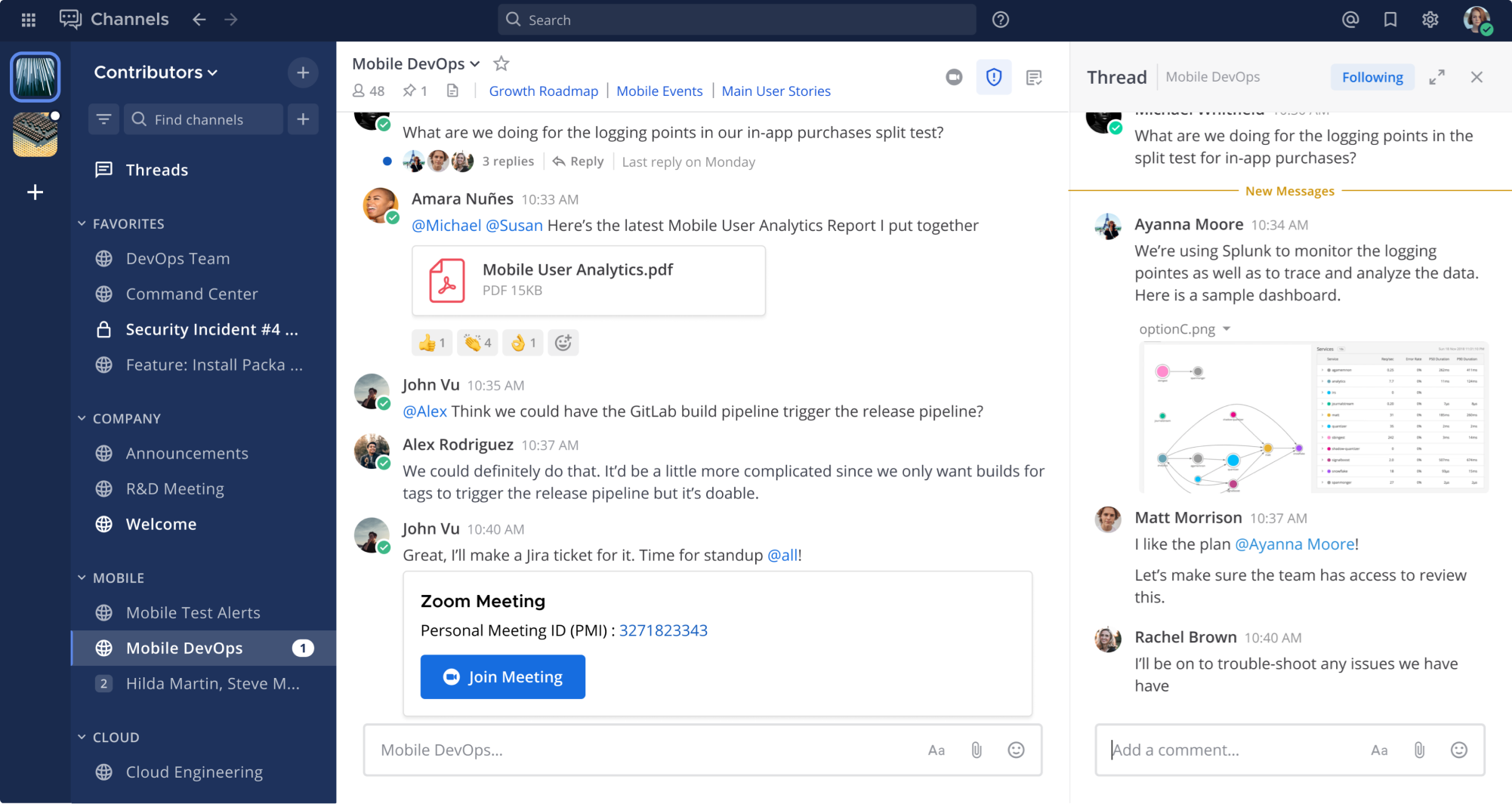This screenshot has width=1512, height=804.
Task: Toggle the Following state of this thread
Action: [1372, 77]
